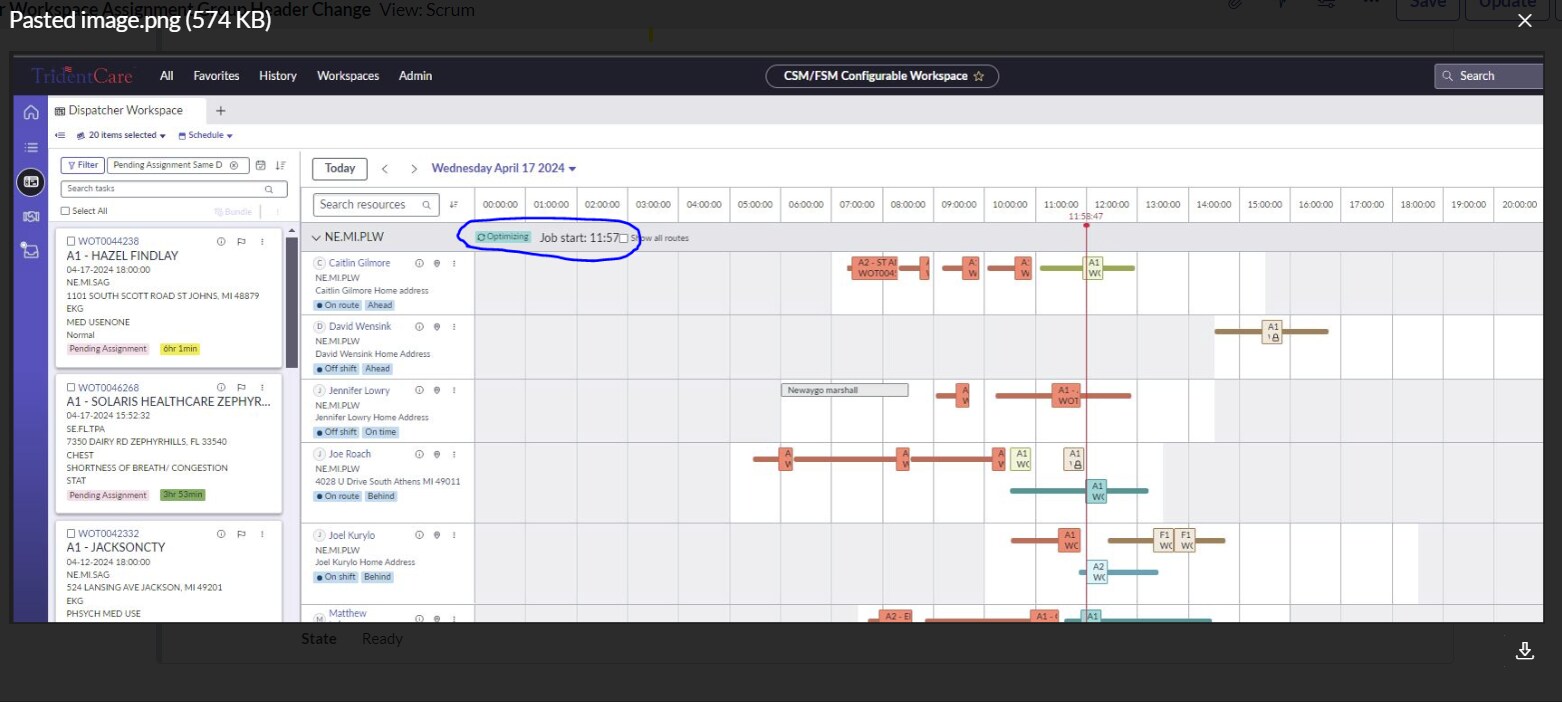Sort tasks using the sort icon

(x=280, y=165)
